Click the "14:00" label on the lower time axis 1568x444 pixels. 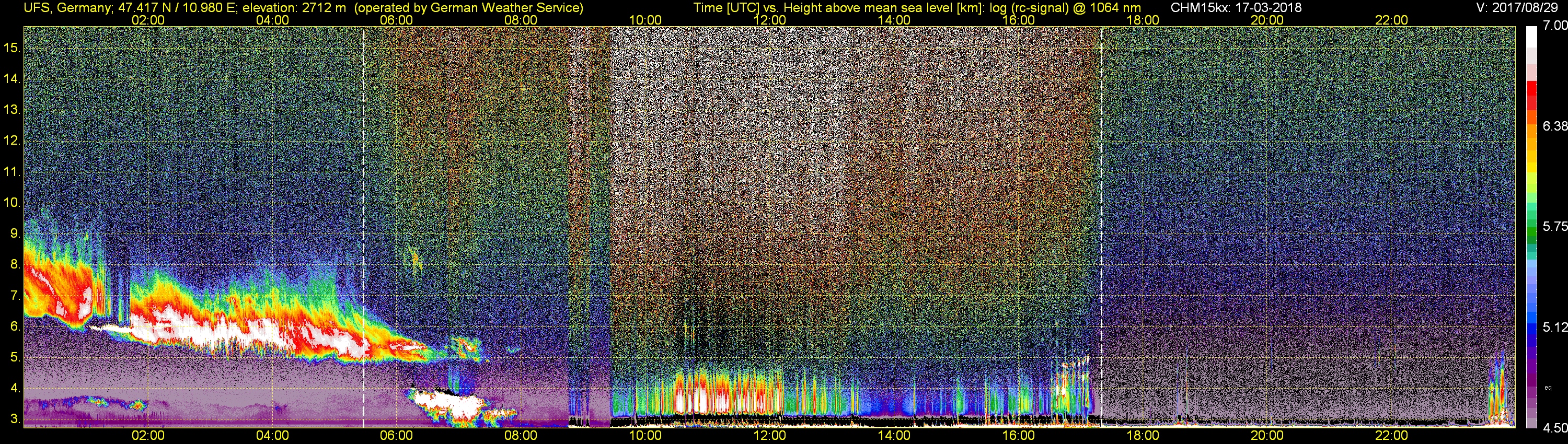point(894,436)
